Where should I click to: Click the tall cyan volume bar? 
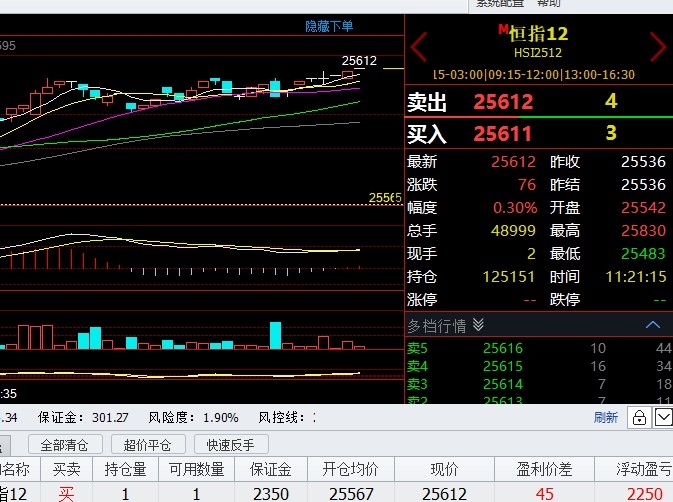pyautogui.click(x=276, y=336)
